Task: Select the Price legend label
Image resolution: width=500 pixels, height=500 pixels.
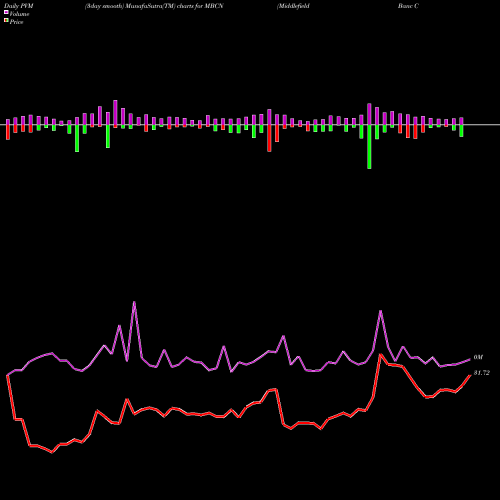Action: tap(16, 22)
